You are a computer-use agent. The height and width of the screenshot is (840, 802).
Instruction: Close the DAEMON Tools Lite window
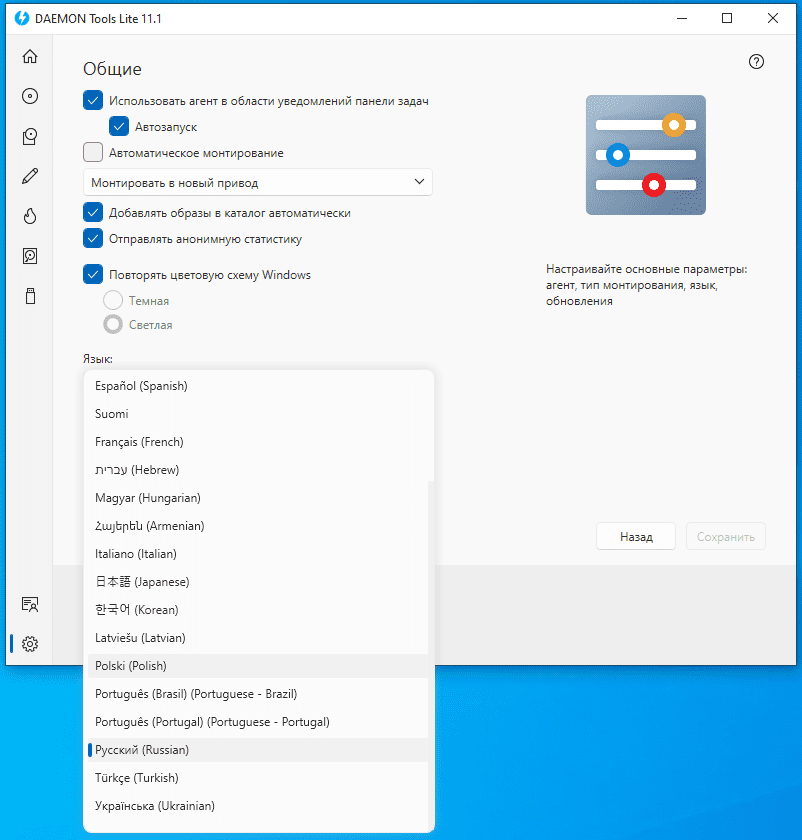(773, 18)
